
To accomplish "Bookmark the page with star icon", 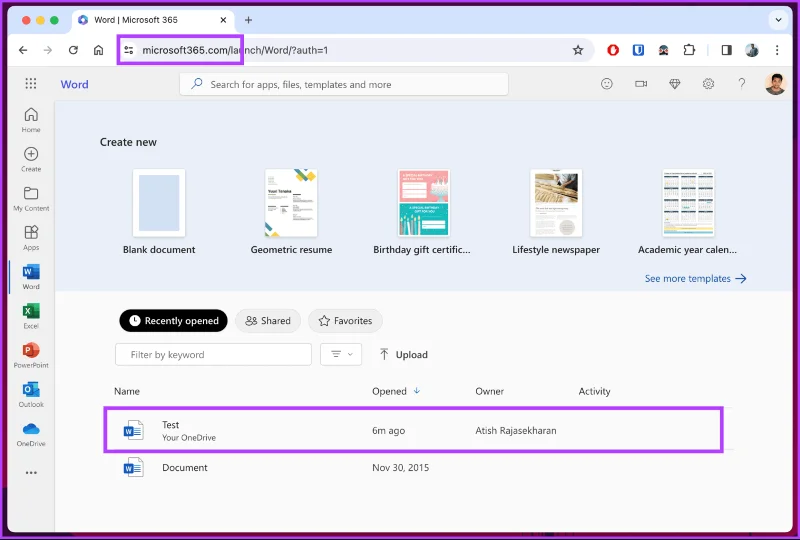I will [x=578, y=50].
